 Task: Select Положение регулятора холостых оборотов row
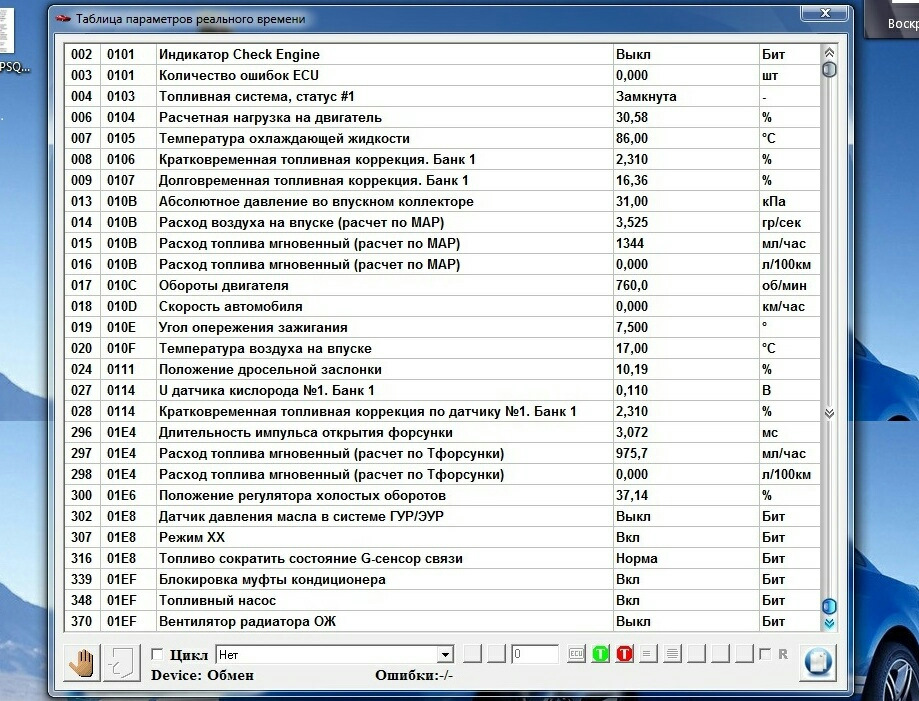(443, 495)
